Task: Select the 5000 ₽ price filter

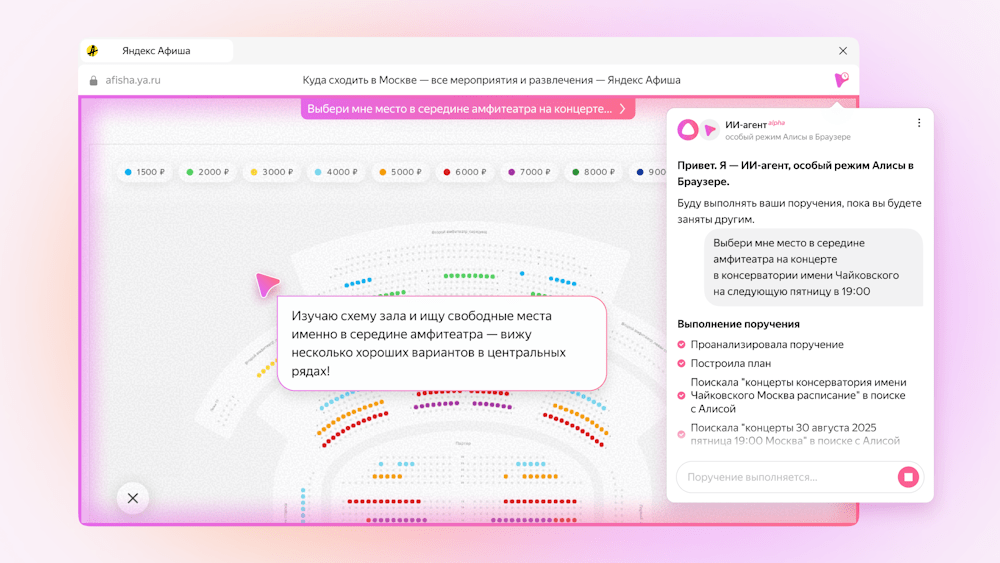Action: [x=401, y=172]
